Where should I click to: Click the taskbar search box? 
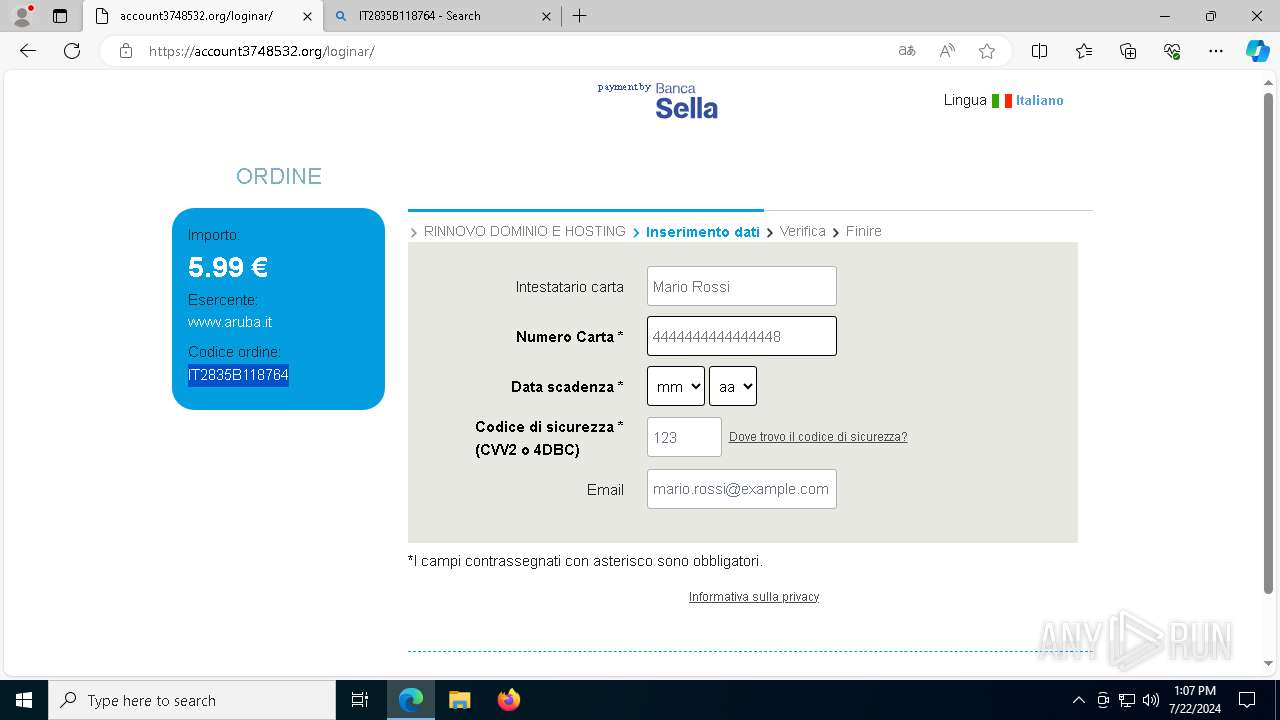[x=192, y=700]
